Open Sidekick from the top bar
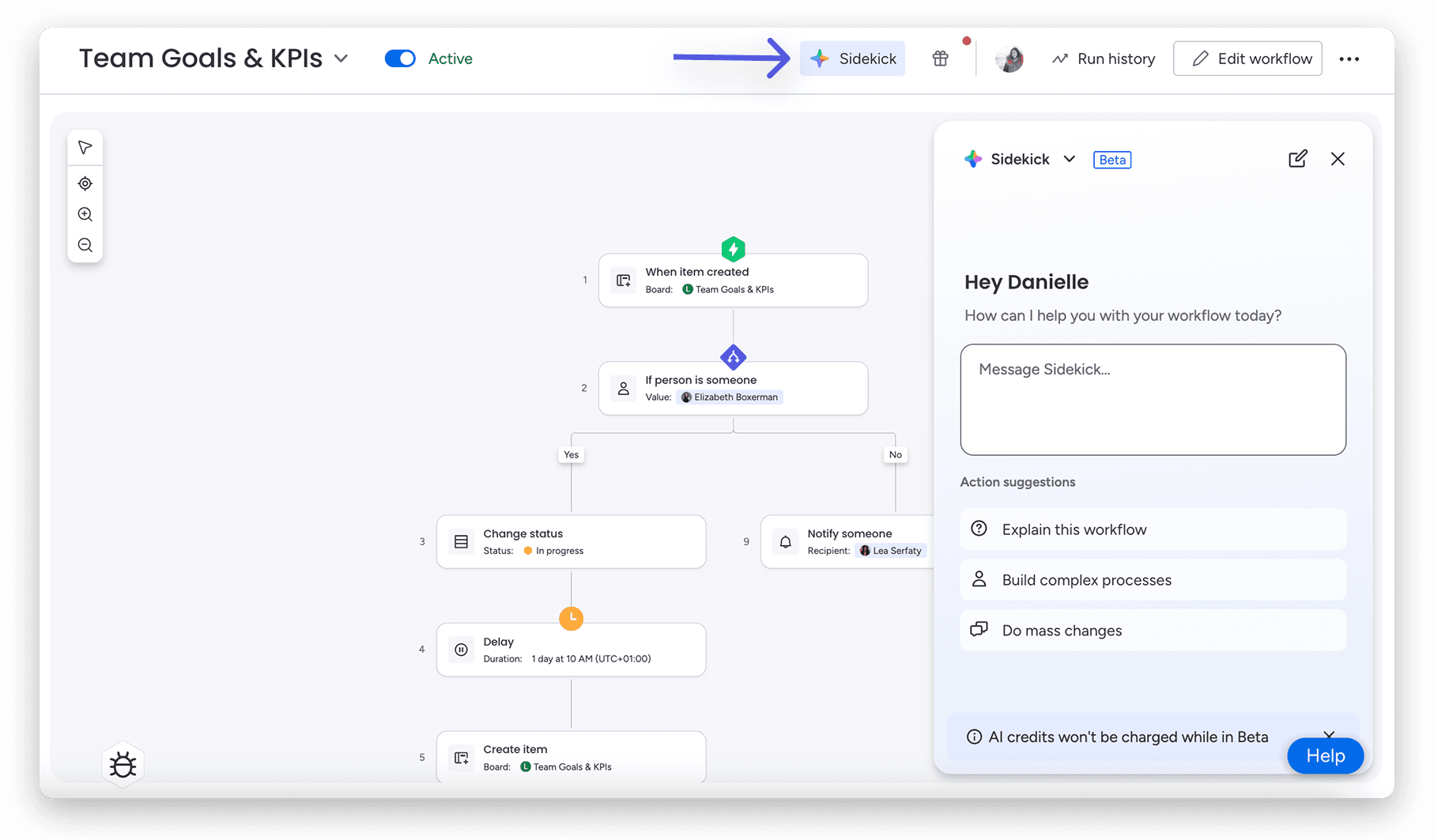The image size is (1434, 840). point(852,58)
